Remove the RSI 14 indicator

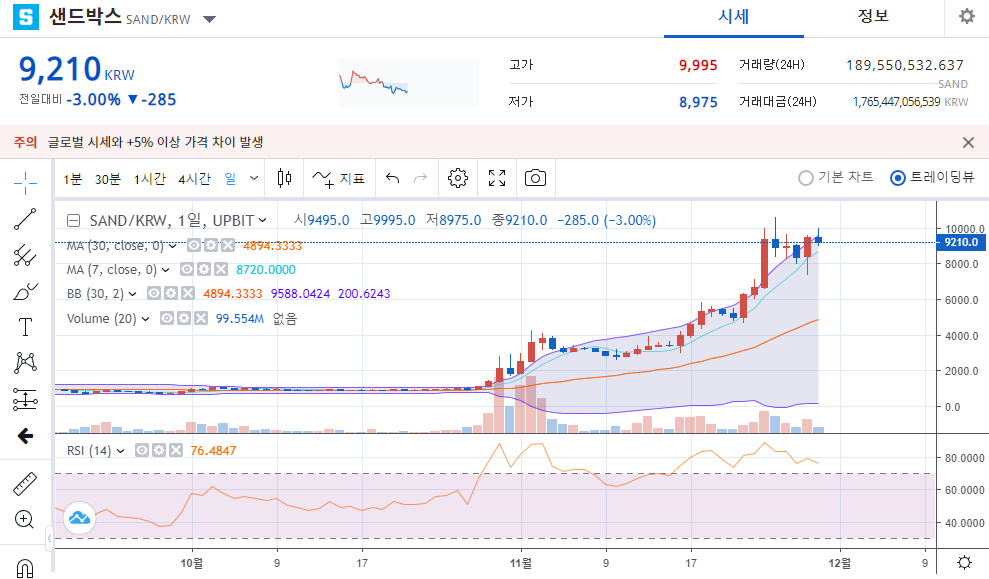(176, 450)
